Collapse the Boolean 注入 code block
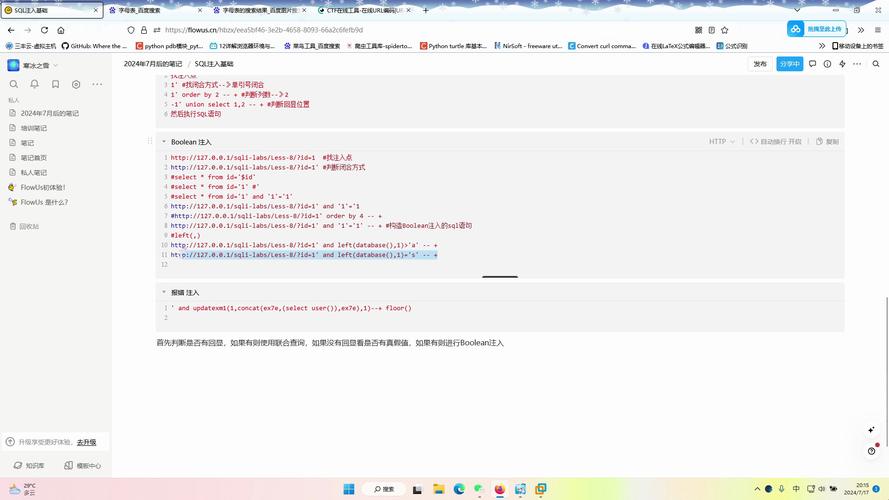The width and height of the screenshot is (889, 500). click(164, 142)
